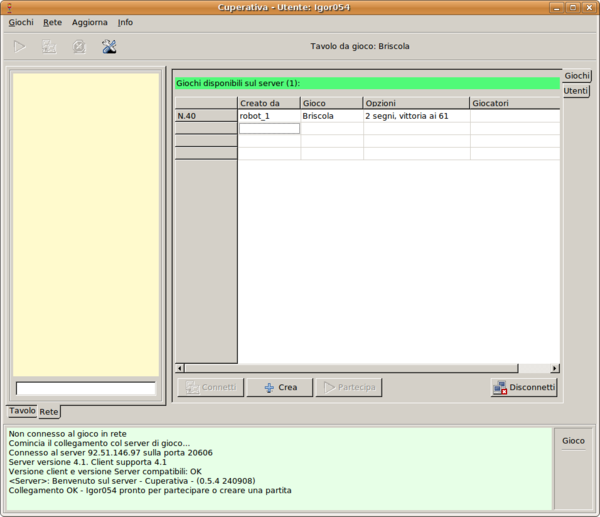Click the Cuperativa app icon in title bar

point(10,7)
